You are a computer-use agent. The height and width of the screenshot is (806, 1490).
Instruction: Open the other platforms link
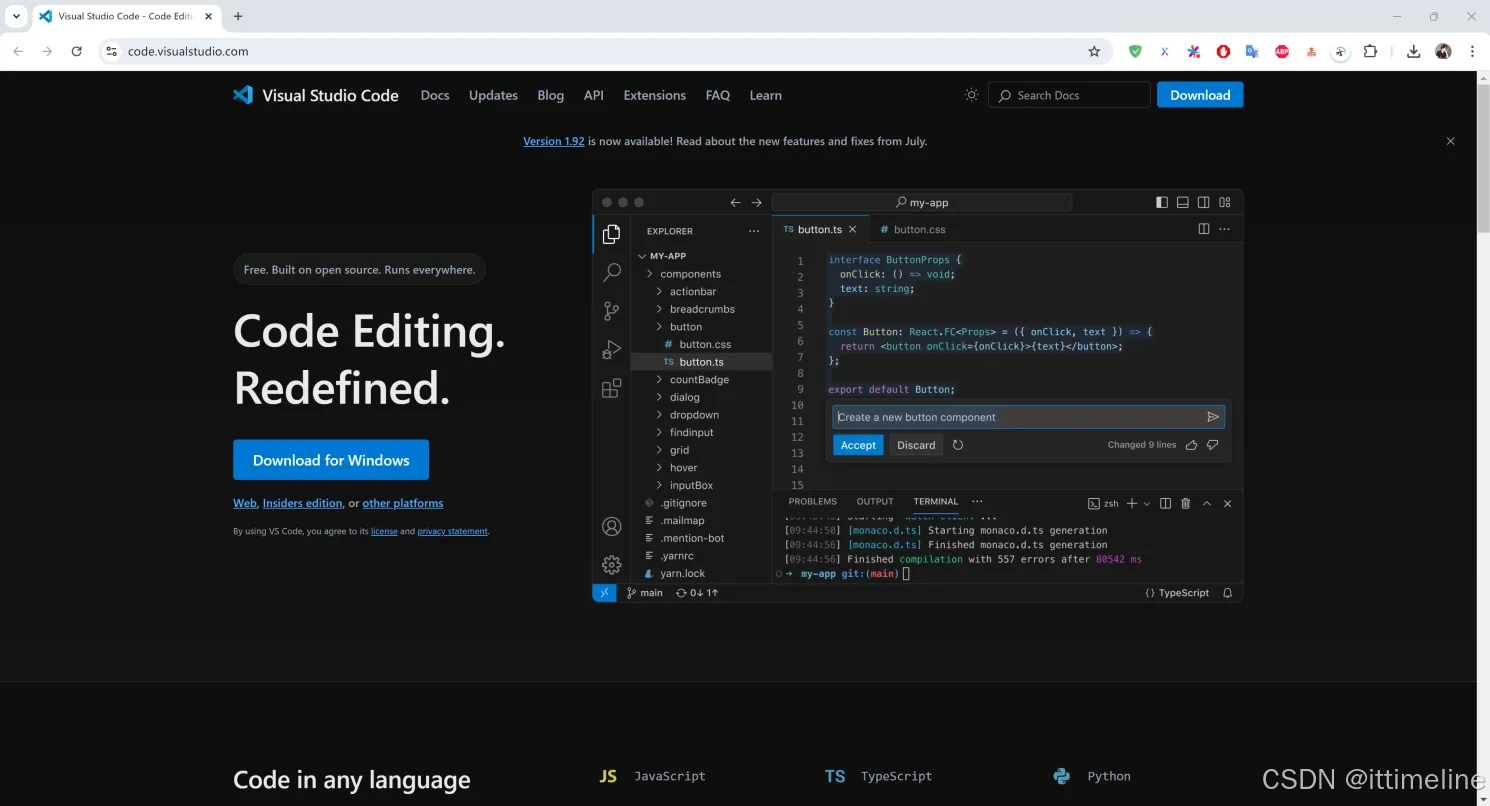click(402, 503)
